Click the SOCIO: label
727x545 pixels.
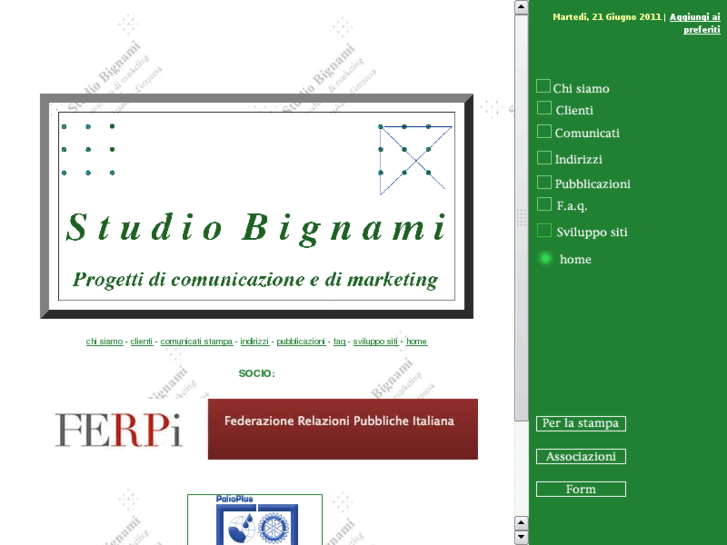click(257, 373)
